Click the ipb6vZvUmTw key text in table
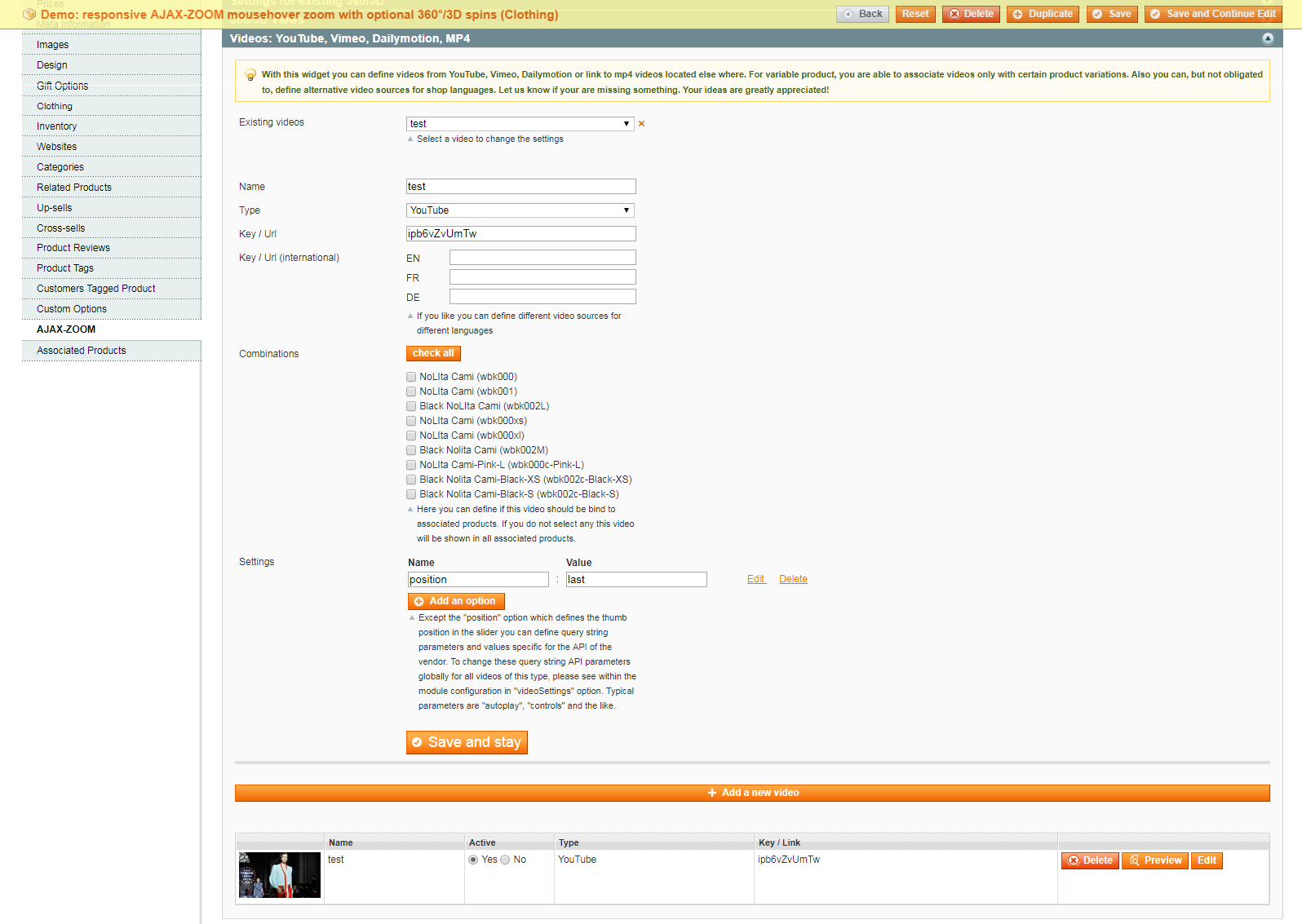 [789, 860]
